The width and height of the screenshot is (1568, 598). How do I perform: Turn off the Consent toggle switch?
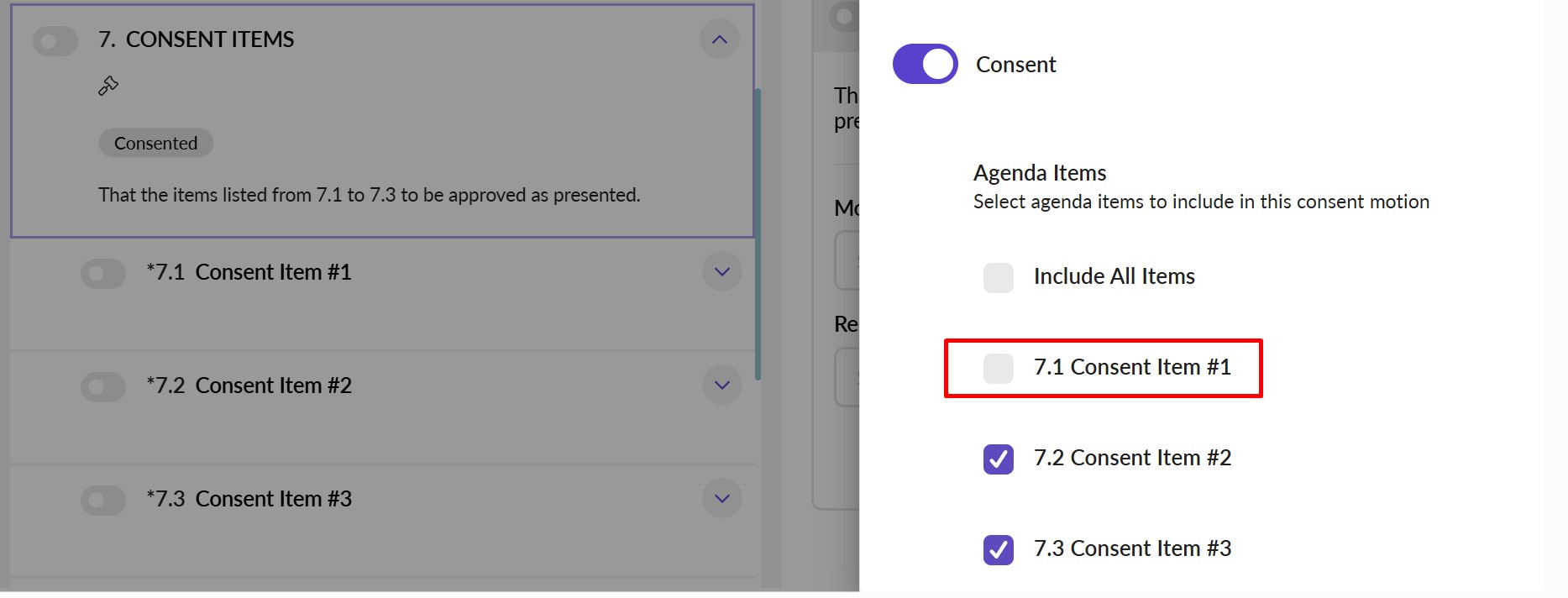coord(925,65)
